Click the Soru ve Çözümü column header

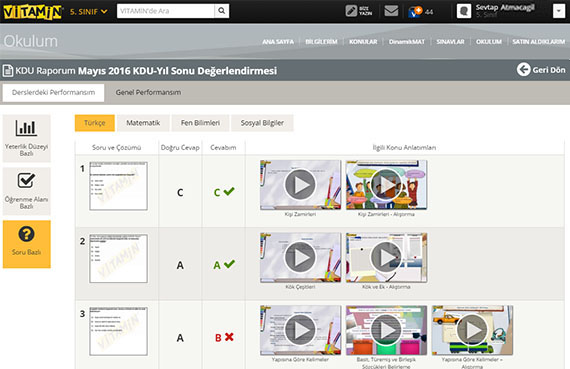116,148
